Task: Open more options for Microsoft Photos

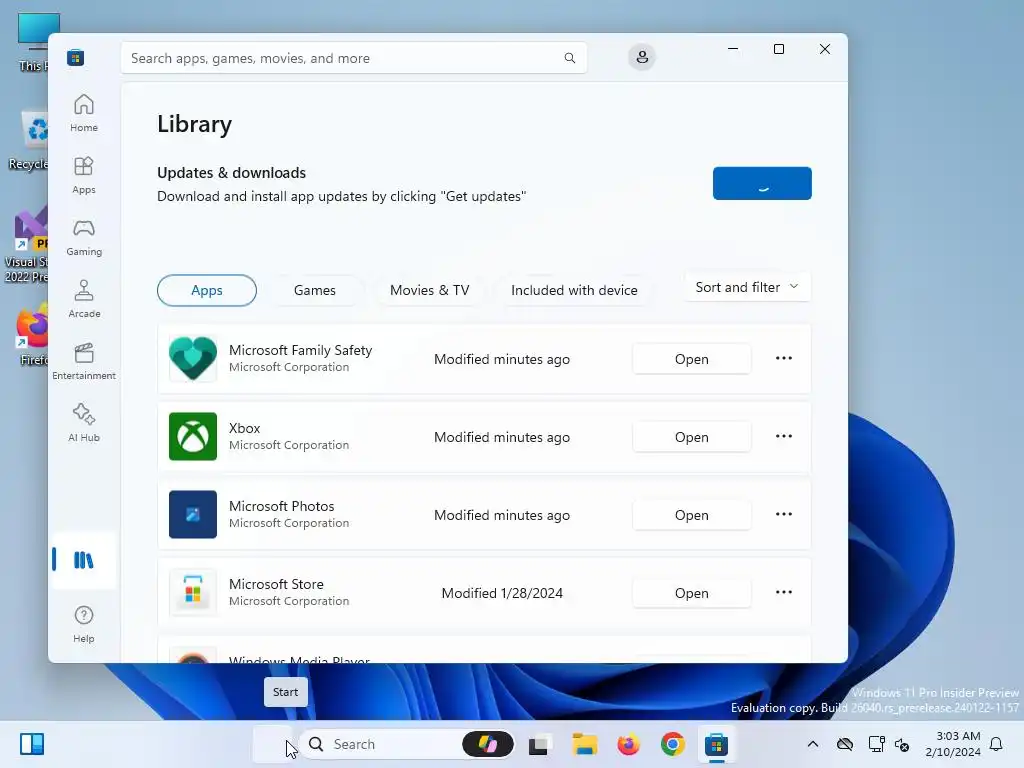Action: pyautogui.click(x=784, y=514)
